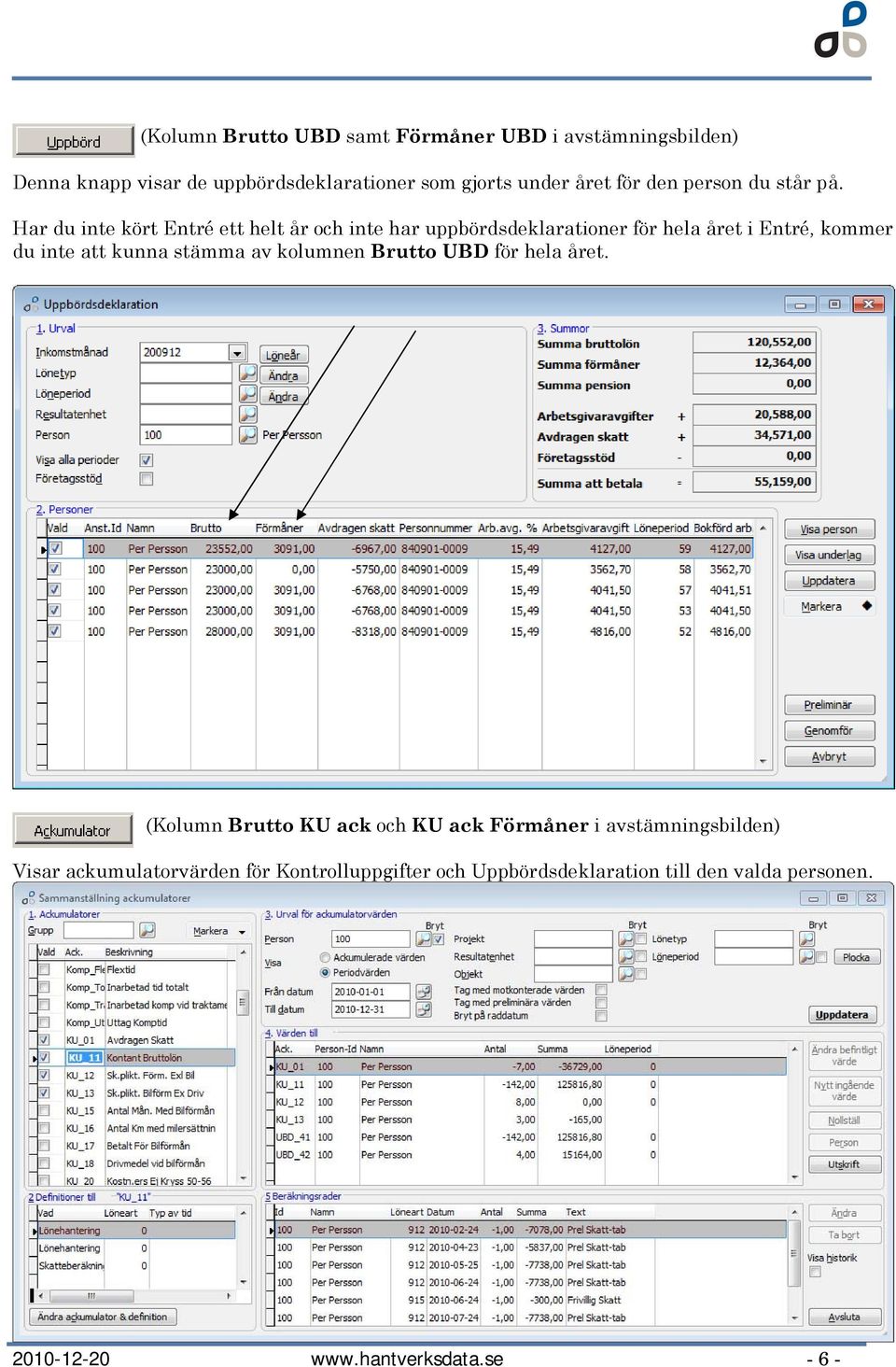Click the Uppbördsdeklaration window title icon
Screen dimensions: 896x1367
click(x=31, y=303)
